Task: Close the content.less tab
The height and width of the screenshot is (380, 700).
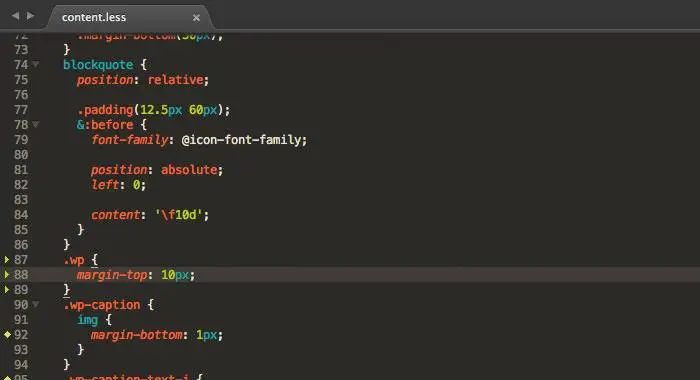Action: click(x=196, y=18)
